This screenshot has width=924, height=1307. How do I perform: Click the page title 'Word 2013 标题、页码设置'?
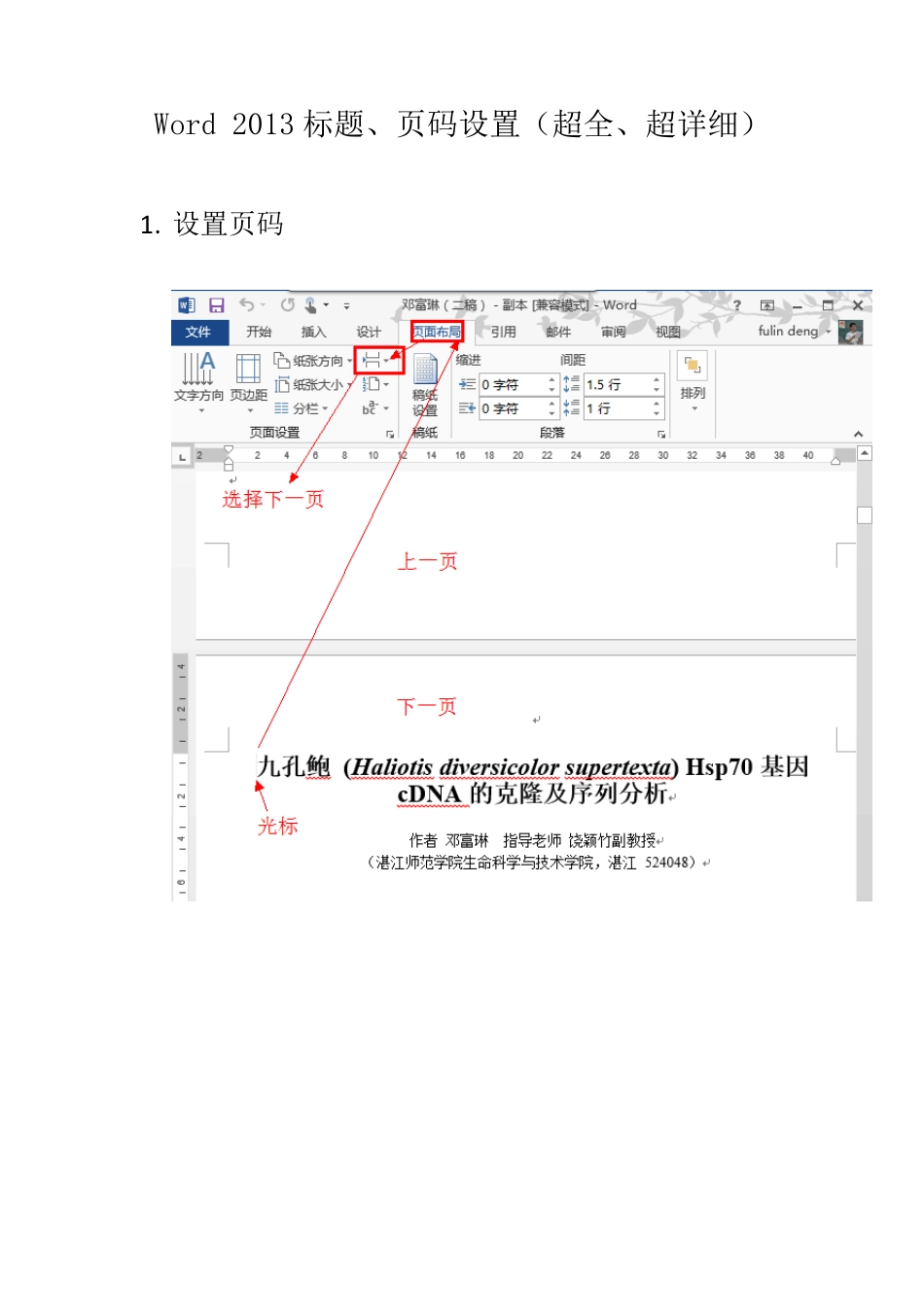tap(338, 124)
